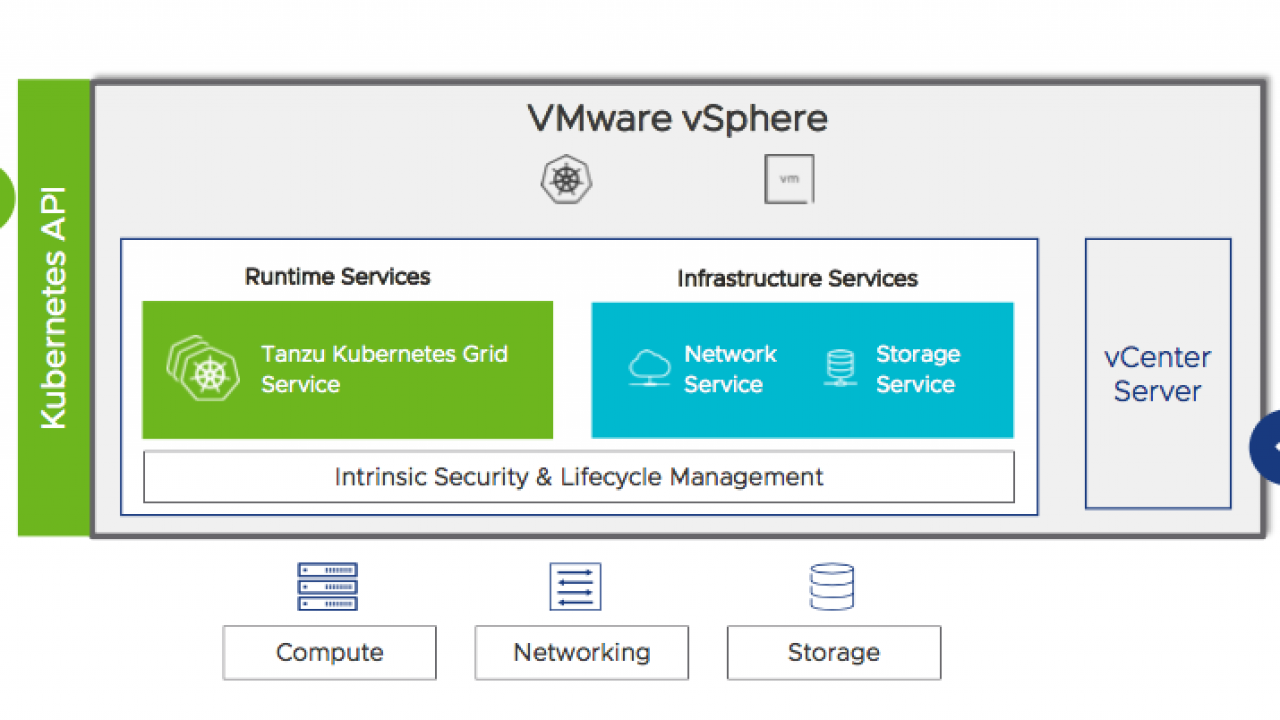1280x720 pixels.
Task: Click the VMware vSphere title
Action: pyautogui.click(x=678, y=119)
